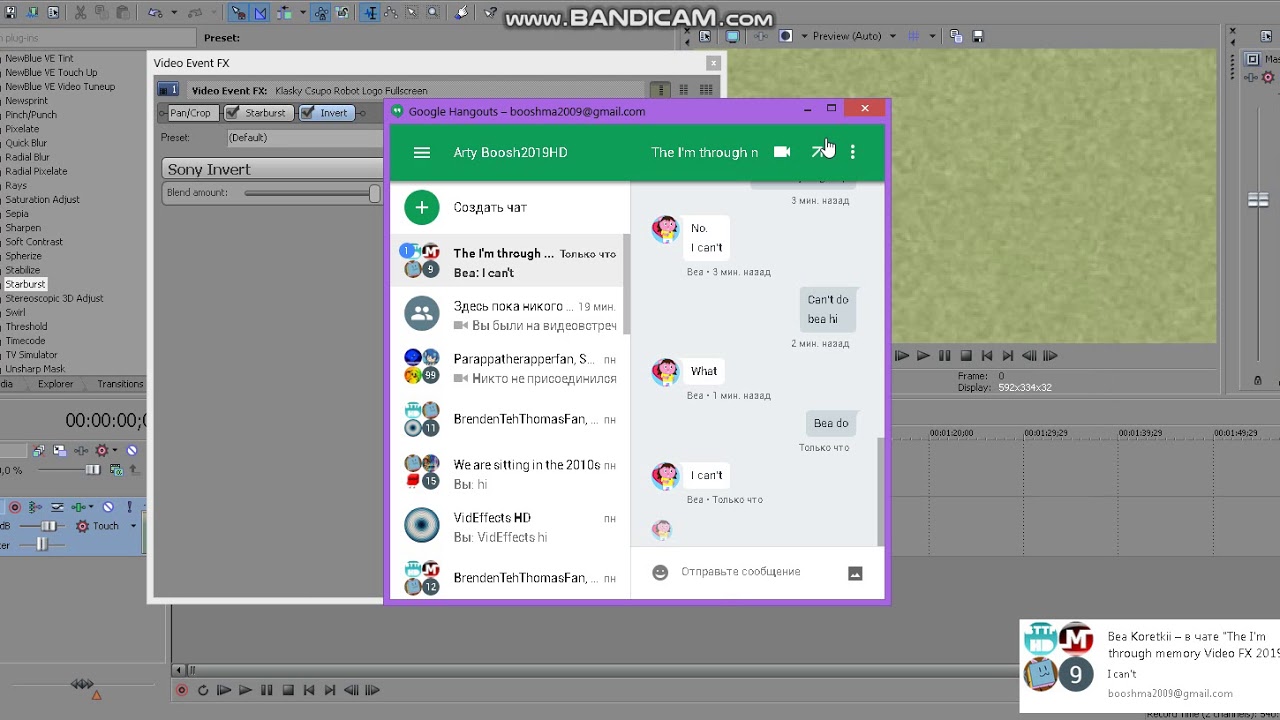Toggle Lock Envelopes to Events button
The height and width of the screenshot is (720, 1280).
click(322, 13)
